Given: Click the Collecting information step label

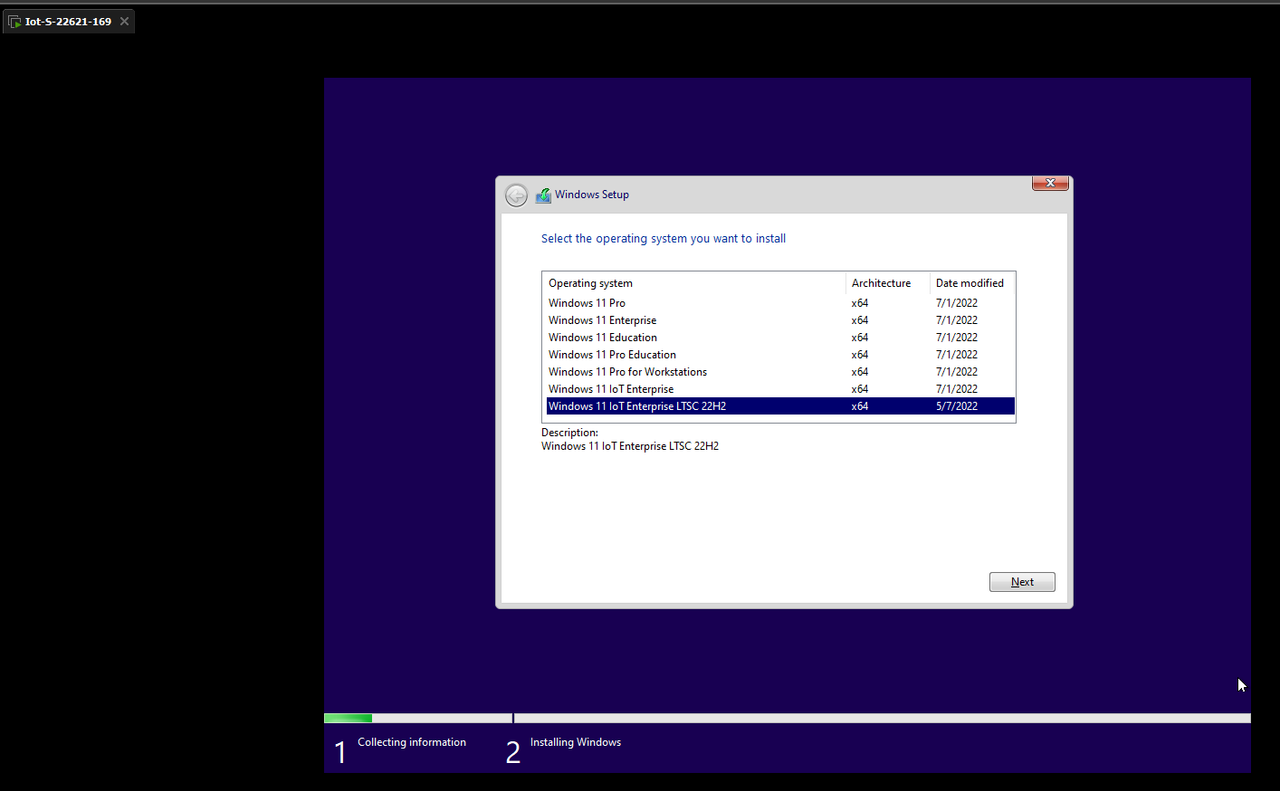Looking at the screenshot, I should click(x=412, y=742).
